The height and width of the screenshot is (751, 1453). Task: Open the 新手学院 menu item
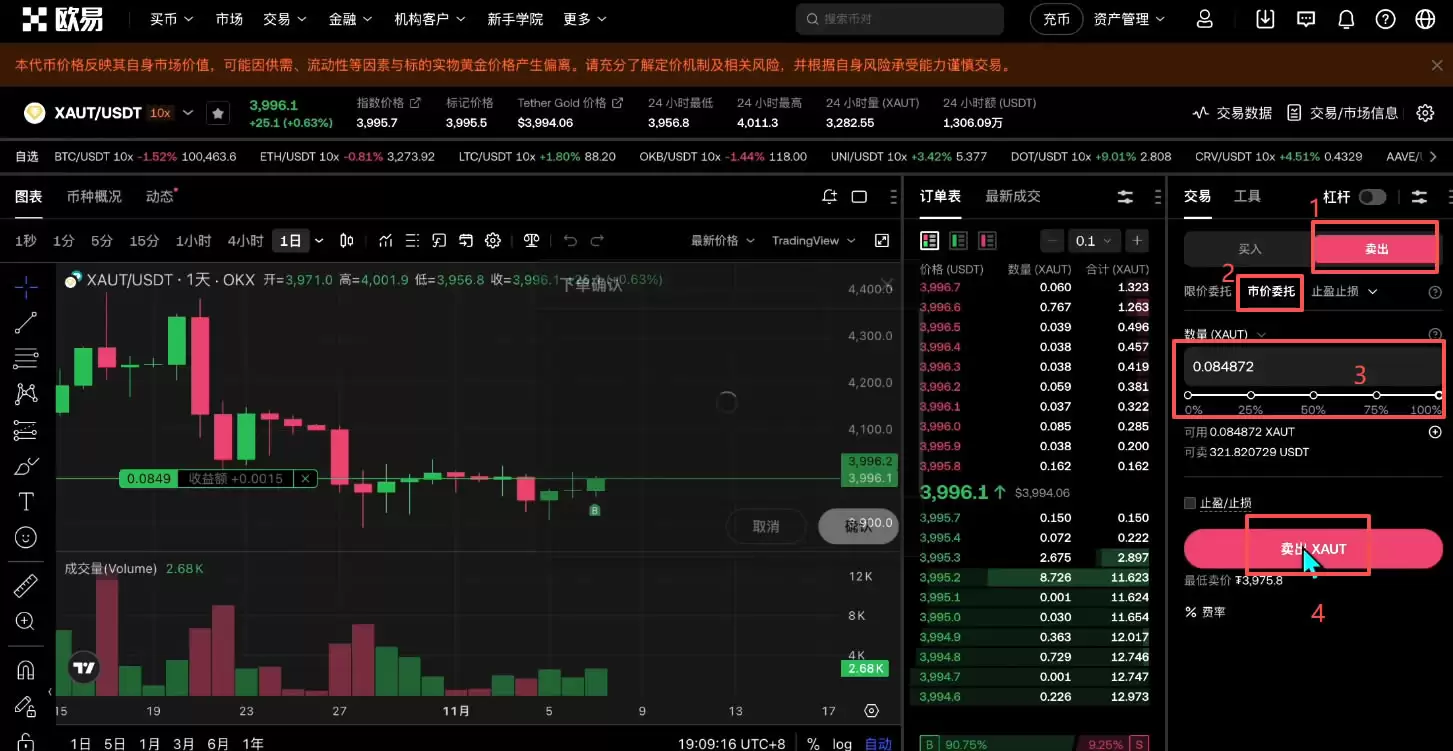(x=515, y=18)
